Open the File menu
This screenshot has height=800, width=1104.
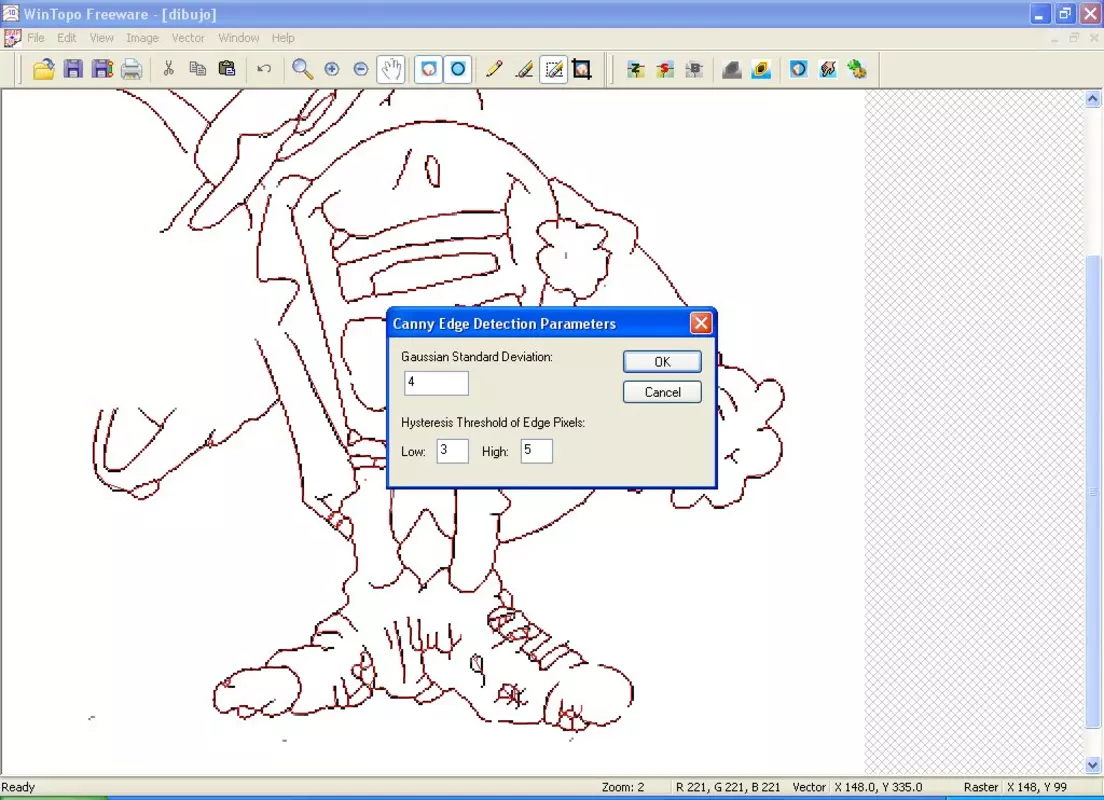pos(36,38)
